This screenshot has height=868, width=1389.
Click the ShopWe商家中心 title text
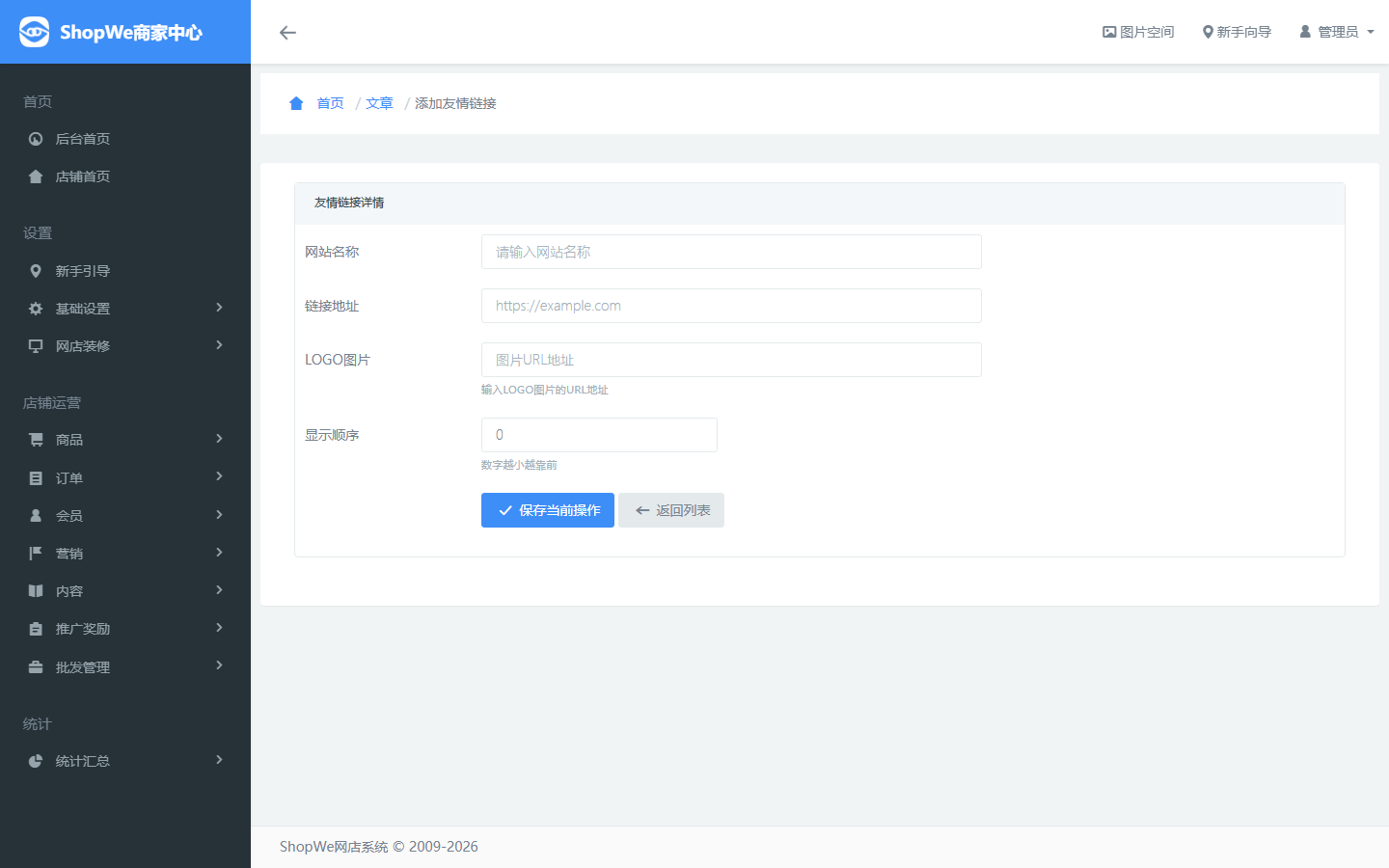click(131, 32)
